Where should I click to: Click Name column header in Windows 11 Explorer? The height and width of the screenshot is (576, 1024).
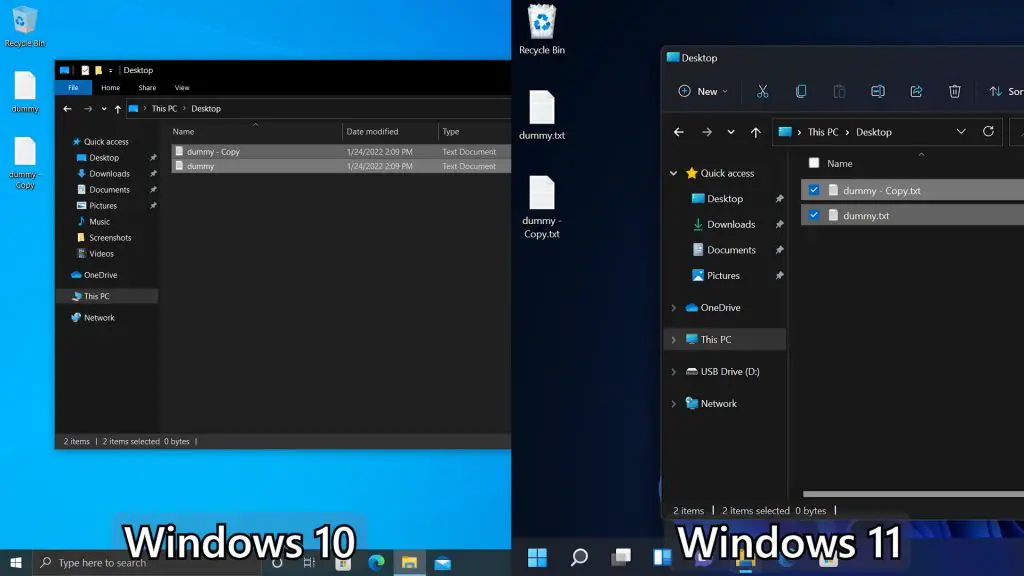839,163
